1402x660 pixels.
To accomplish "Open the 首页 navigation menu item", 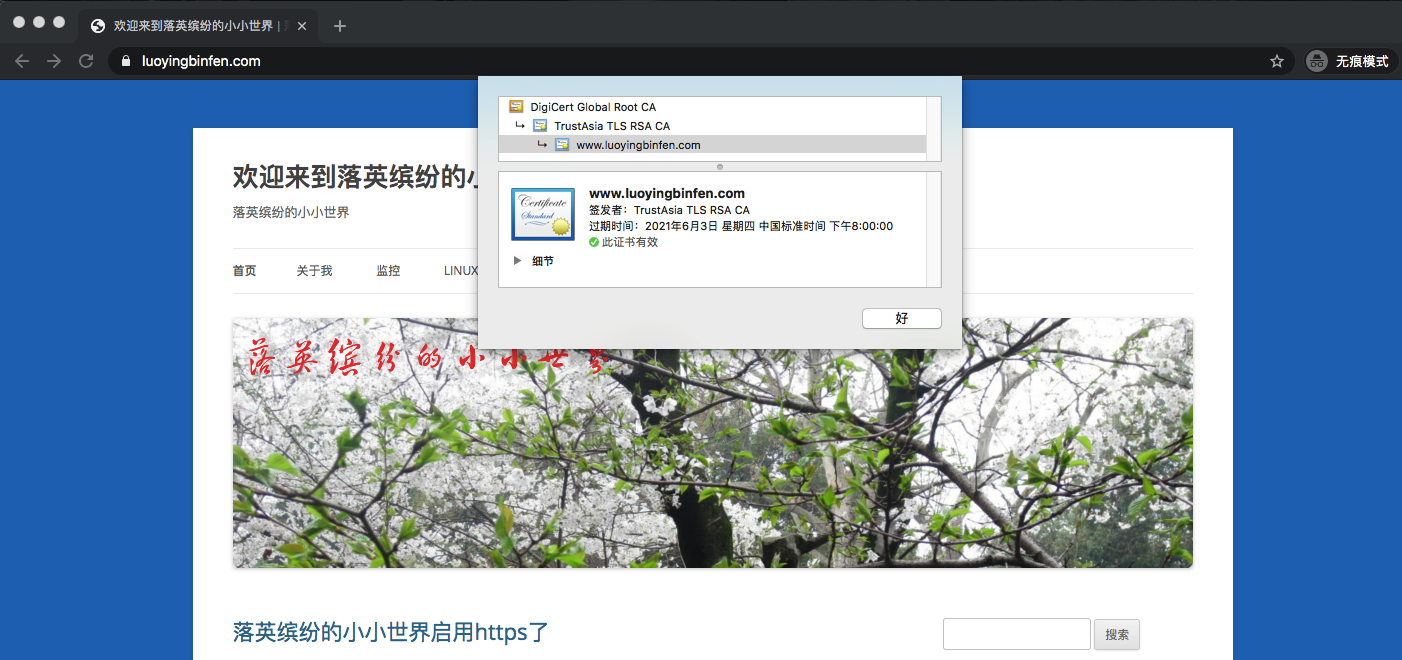I will coord(244,271).
